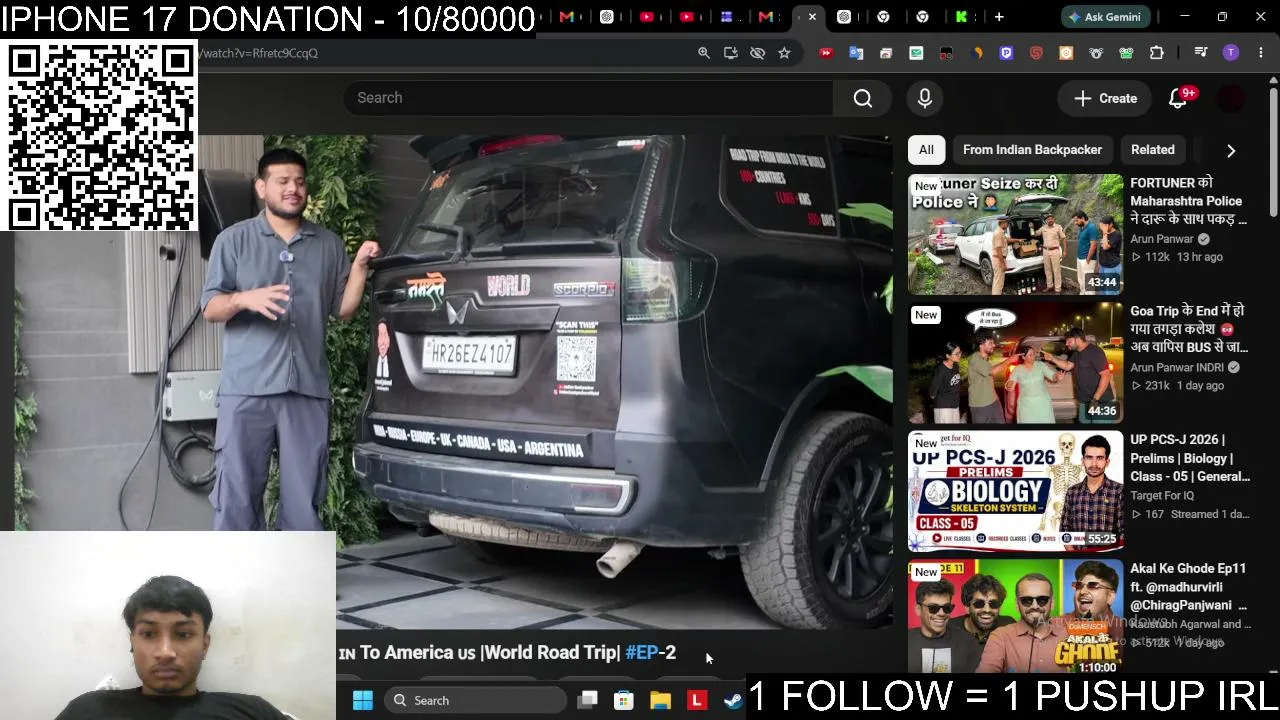Screen dimensions: 1280x720
Task: Click the 43:44 duration badge
Action: click(x=1102, y=282)
